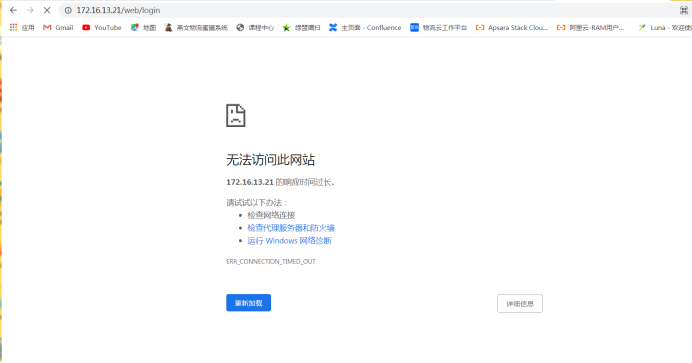Click the 重新加载 (reload) button
The height and width of the screenshot is (363, 692).
tap(248, 303)
